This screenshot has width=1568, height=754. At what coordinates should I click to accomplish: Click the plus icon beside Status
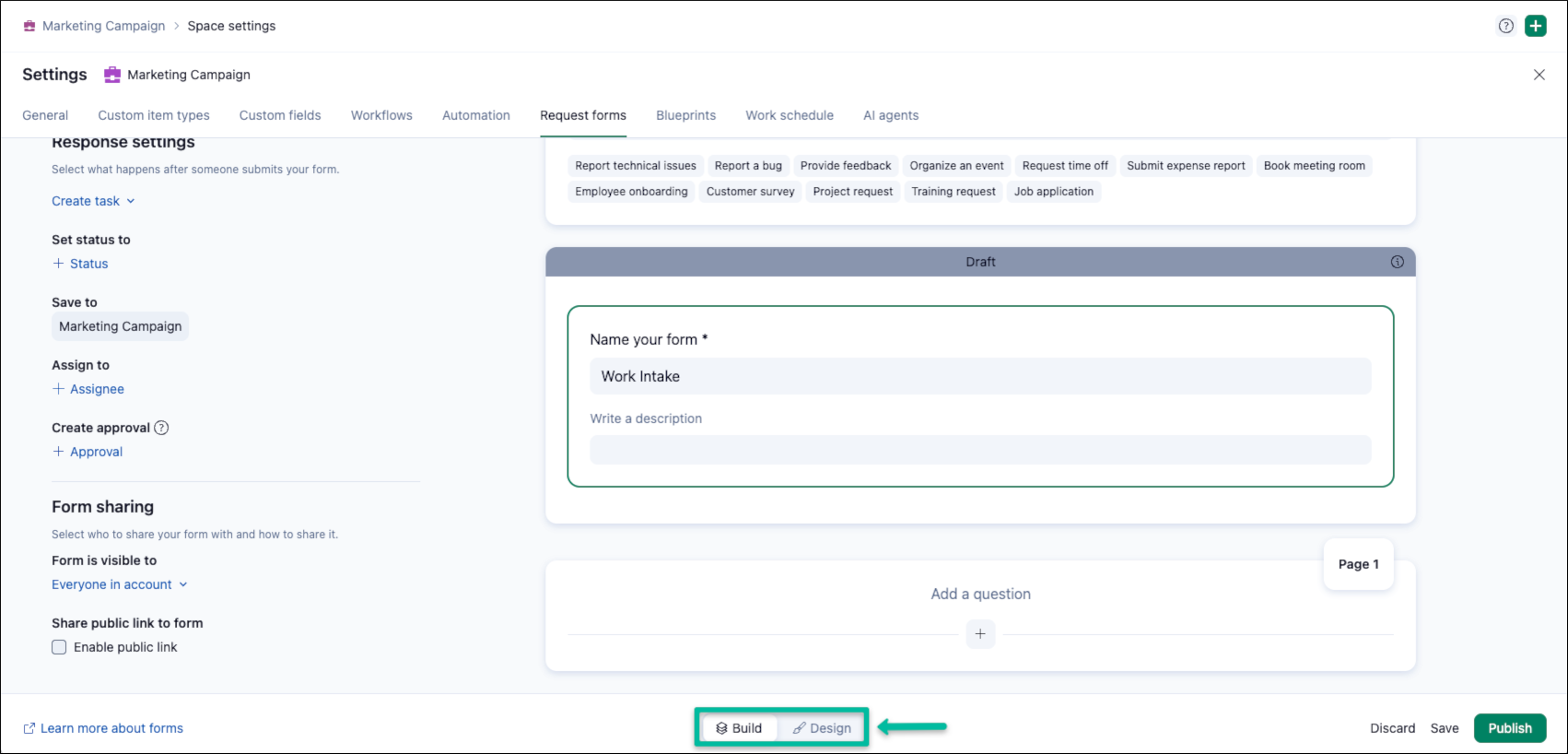(59, 264)
